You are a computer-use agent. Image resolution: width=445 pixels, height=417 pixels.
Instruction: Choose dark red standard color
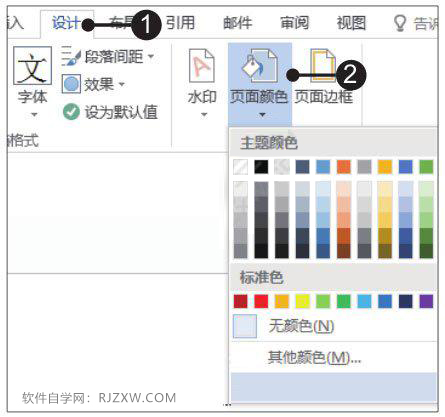click(x=240, y=301)
